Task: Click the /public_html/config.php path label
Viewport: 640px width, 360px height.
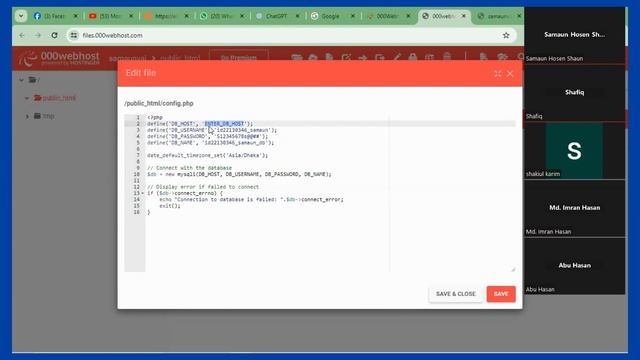Action: point(159,103)
